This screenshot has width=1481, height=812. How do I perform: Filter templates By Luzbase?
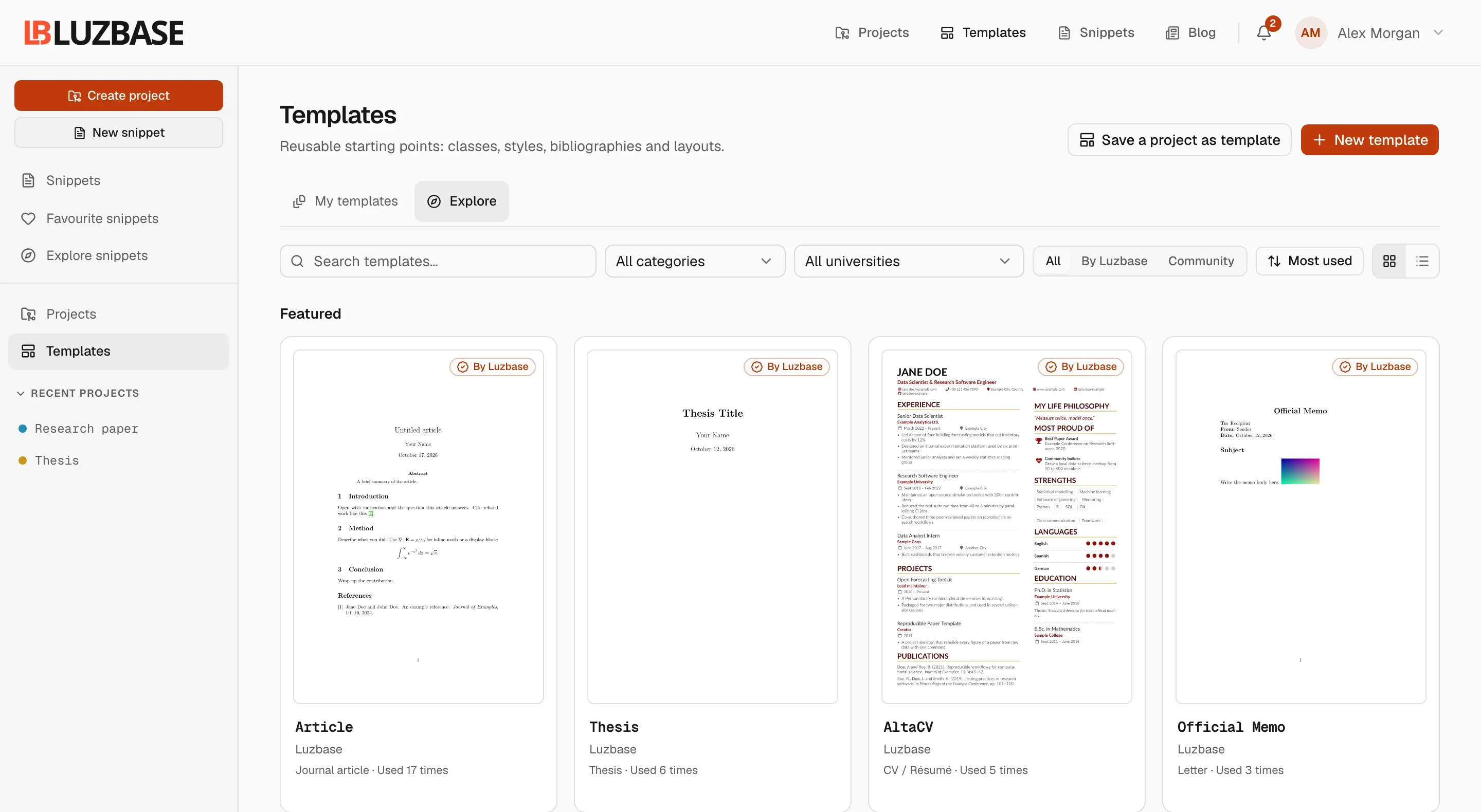tap(1114, 262)
